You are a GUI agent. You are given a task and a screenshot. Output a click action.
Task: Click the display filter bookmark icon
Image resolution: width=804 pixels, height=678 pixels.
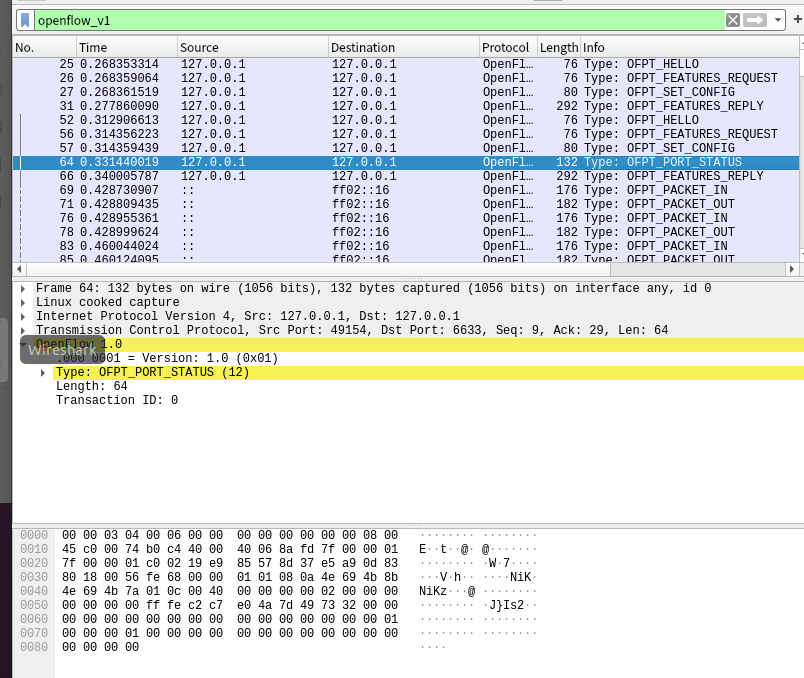(x=25, y=21)
